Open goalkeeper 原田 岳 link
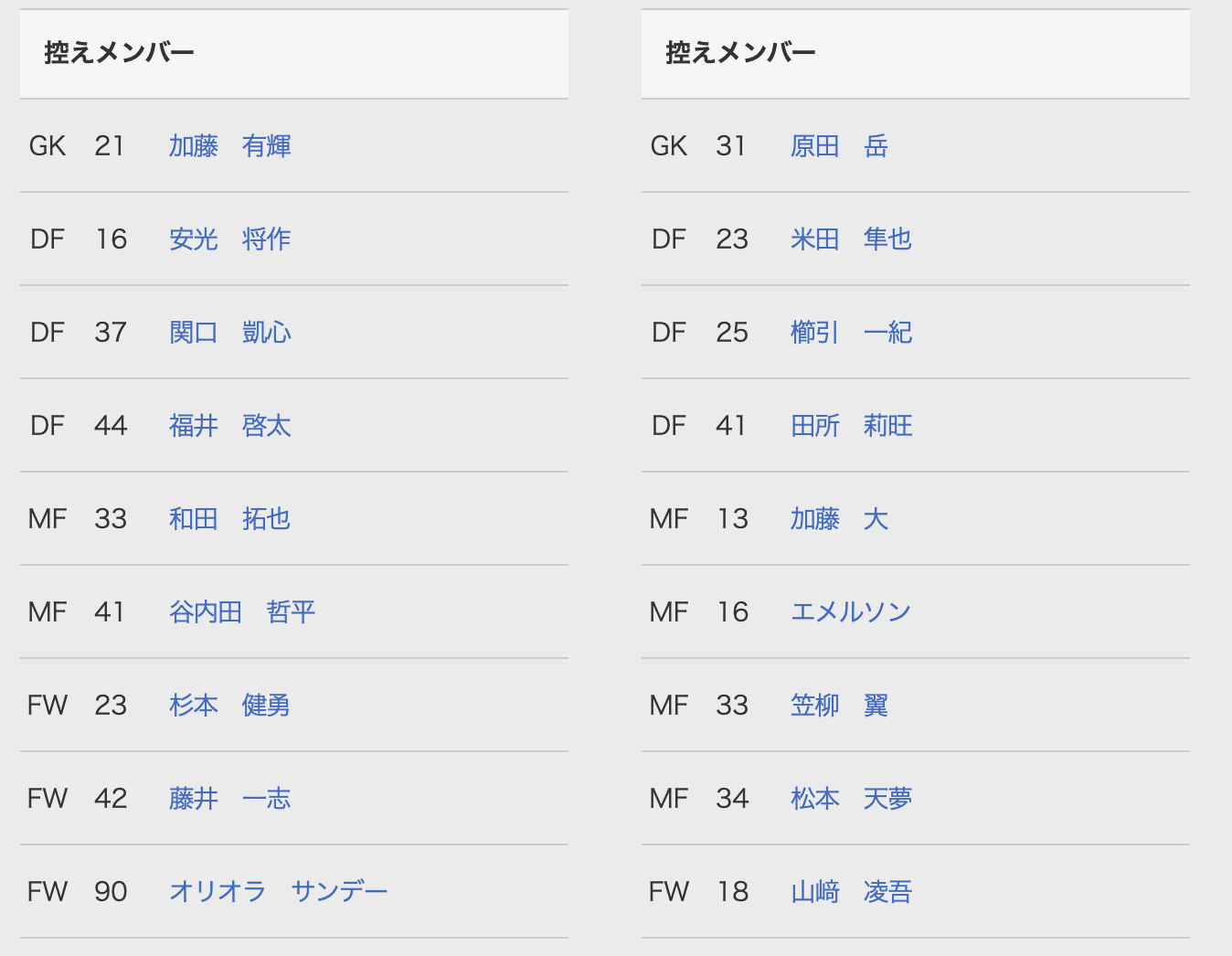Viewport: 1232px width, 956px height. tap(839, 146)
